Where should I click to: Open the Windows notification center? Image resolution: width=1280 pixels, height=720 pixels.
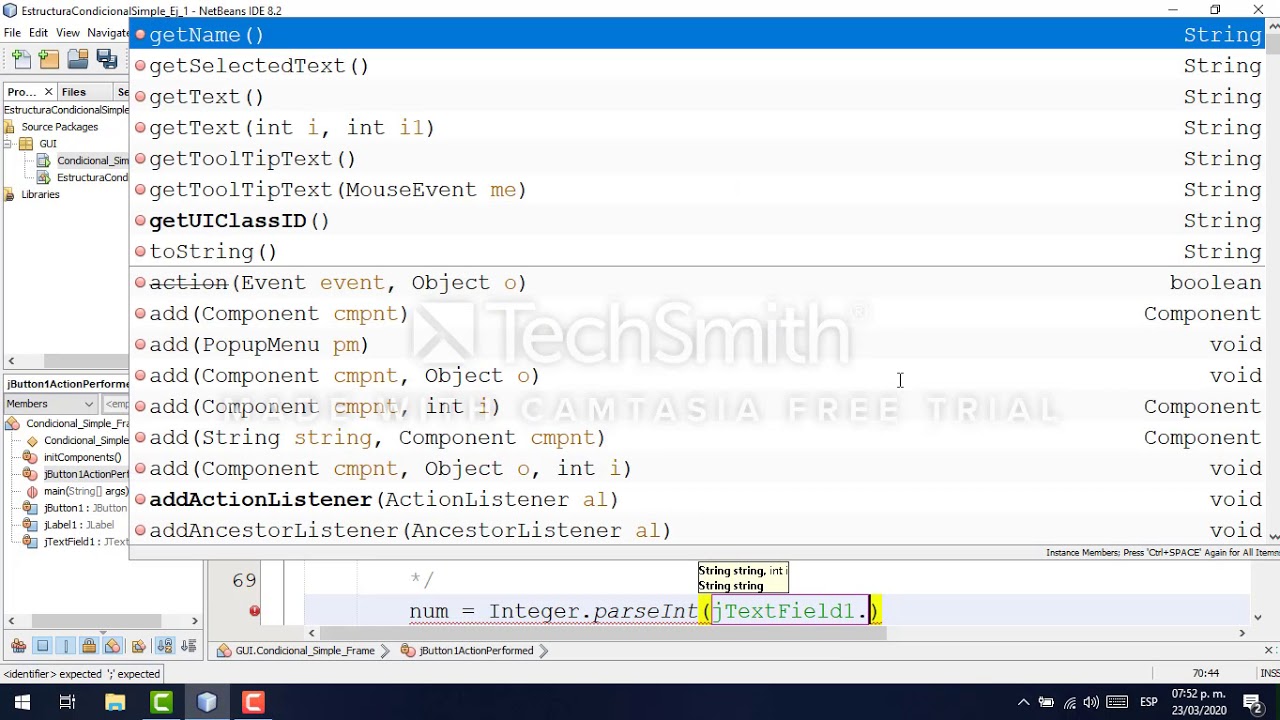point(1252,702)
